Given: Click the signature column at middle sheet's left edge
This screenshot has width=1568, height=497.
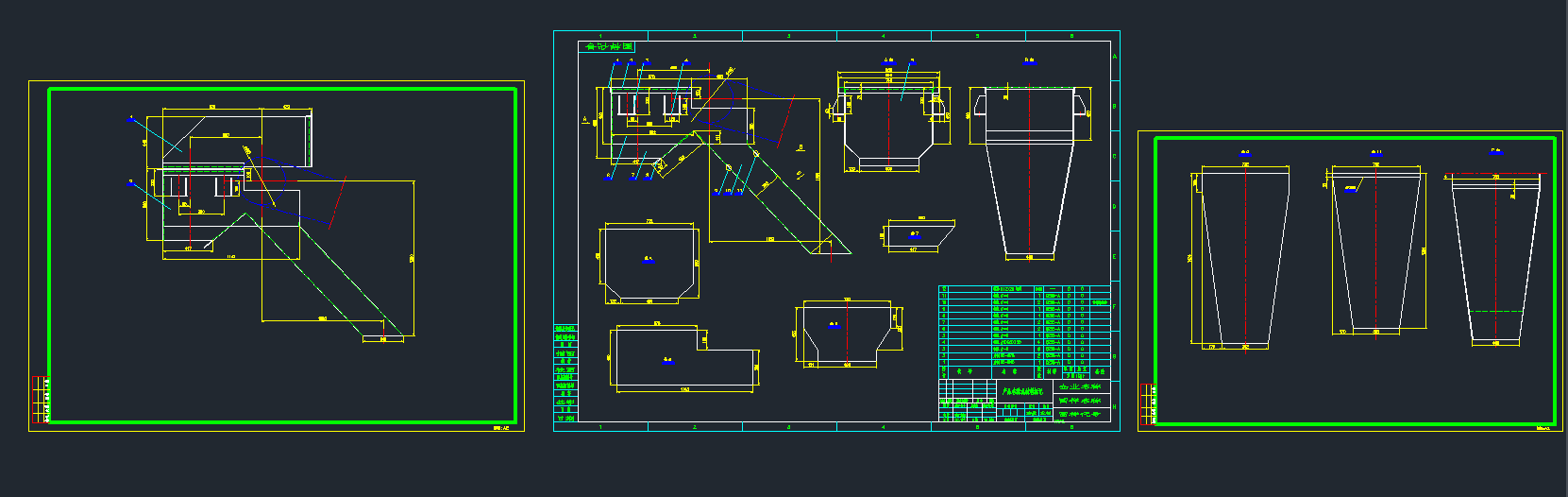Looking at the screenshot, I should click(565, 373).
